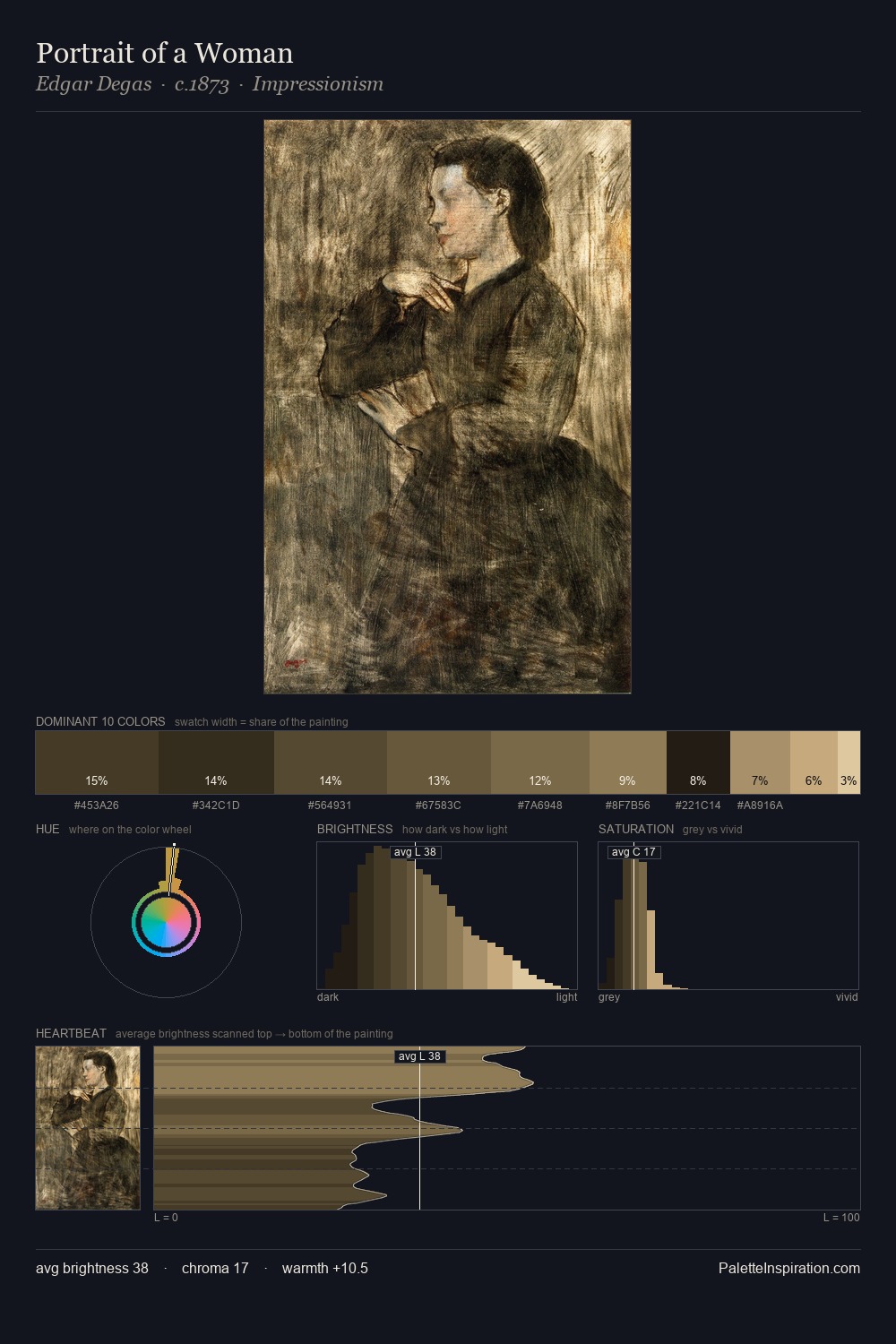Click the 'where on the color wheel' caption

(130, 830)
